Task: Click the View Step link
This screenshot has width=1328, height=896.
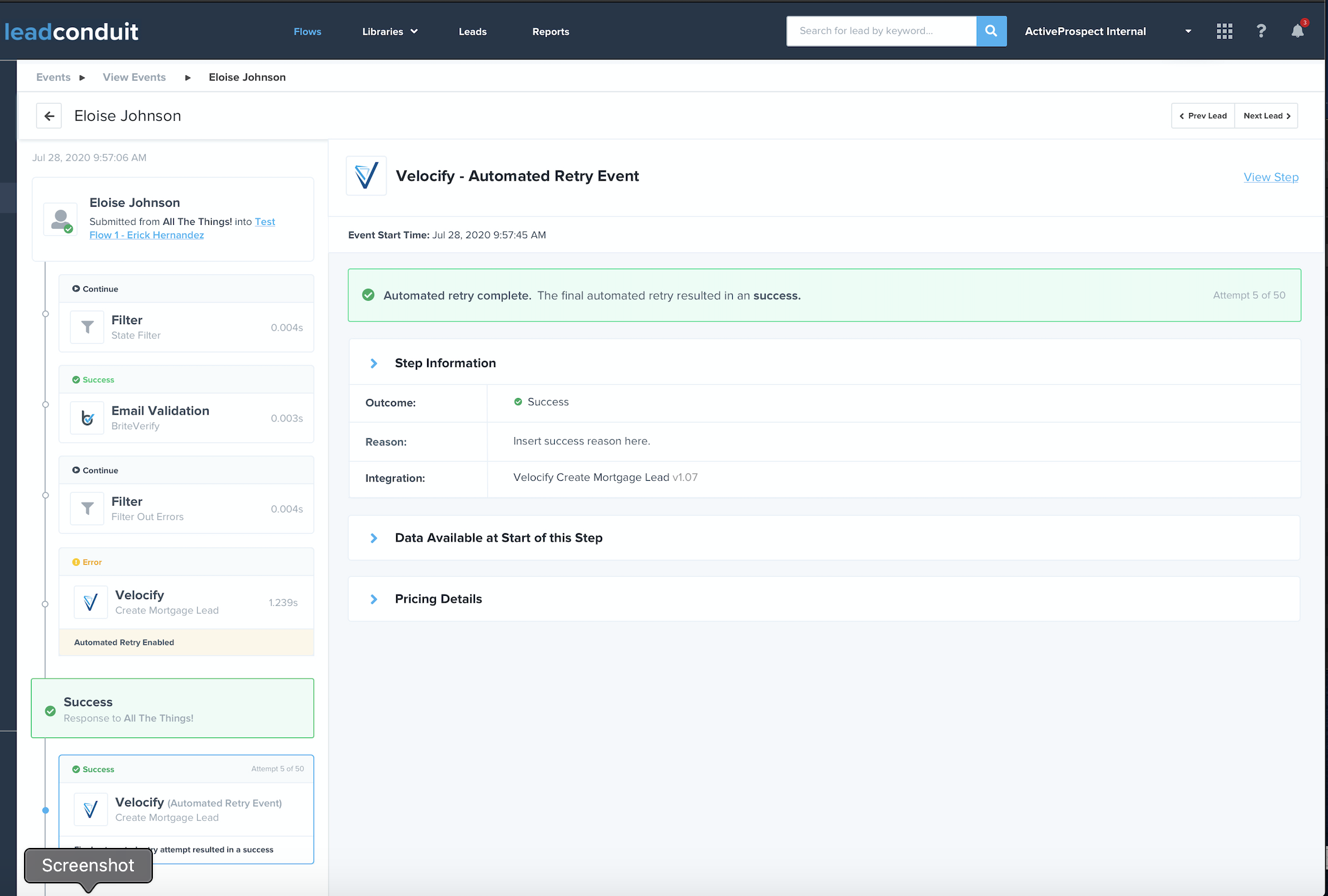Action: pos(1271,177)
